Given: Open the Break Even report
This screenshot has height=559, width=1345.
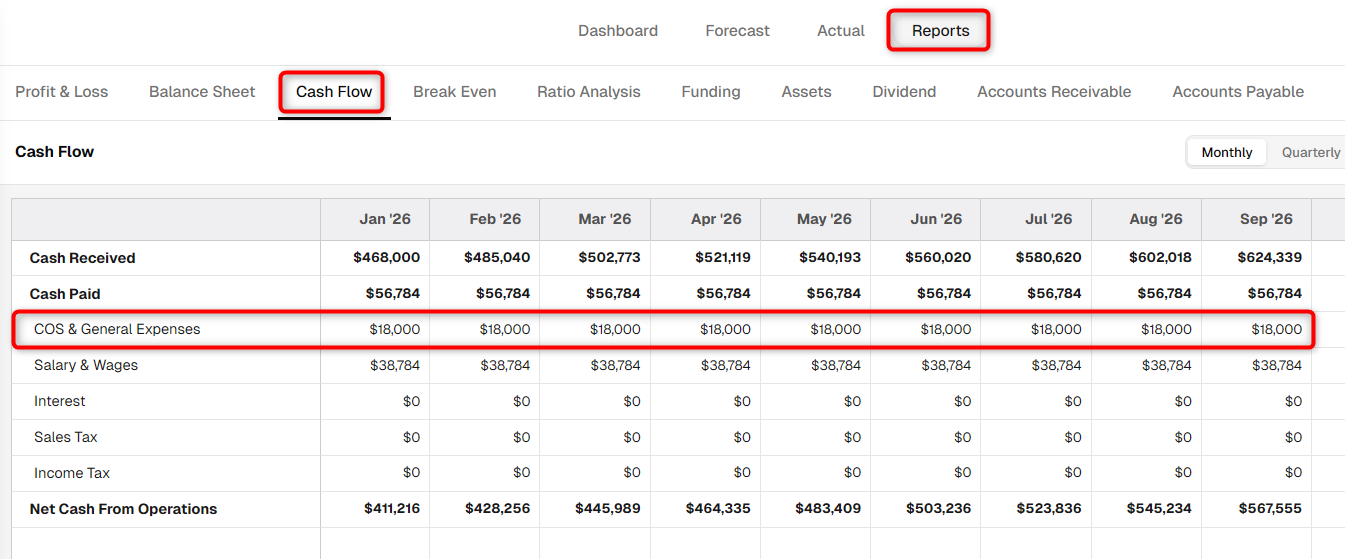Looking at the screenshot, I should (455, 92).
